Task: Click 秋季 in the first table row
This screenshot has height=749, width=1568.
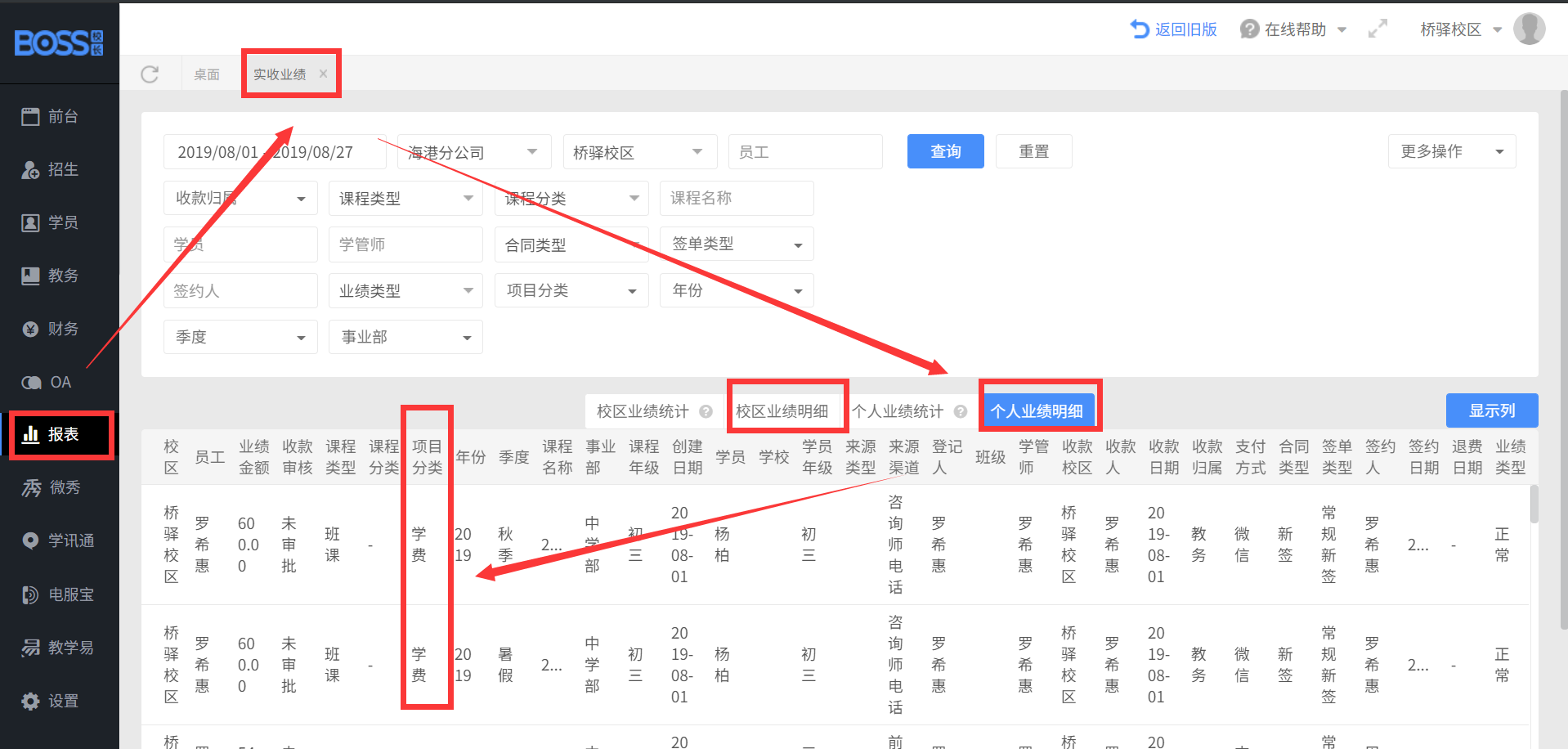Action: pyautogui.click(x=506, y=545)
